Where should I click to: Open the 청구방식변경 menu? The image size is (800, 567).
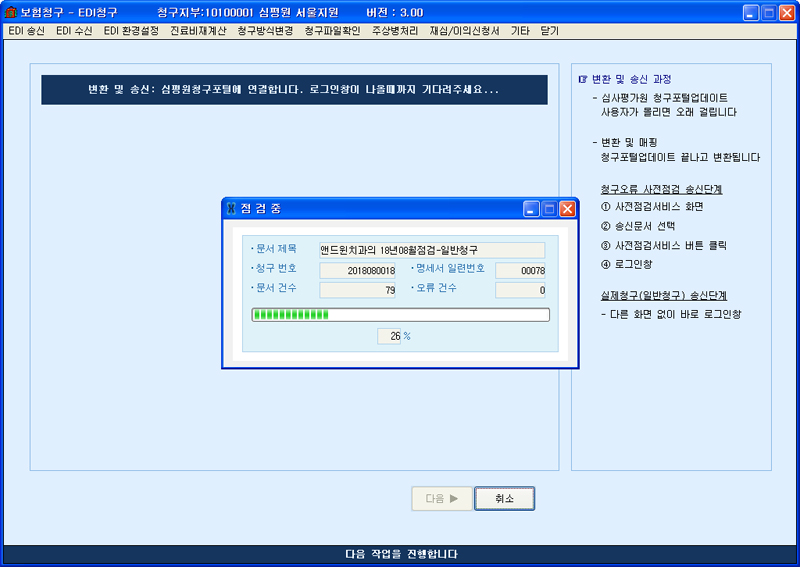point(265,31)
